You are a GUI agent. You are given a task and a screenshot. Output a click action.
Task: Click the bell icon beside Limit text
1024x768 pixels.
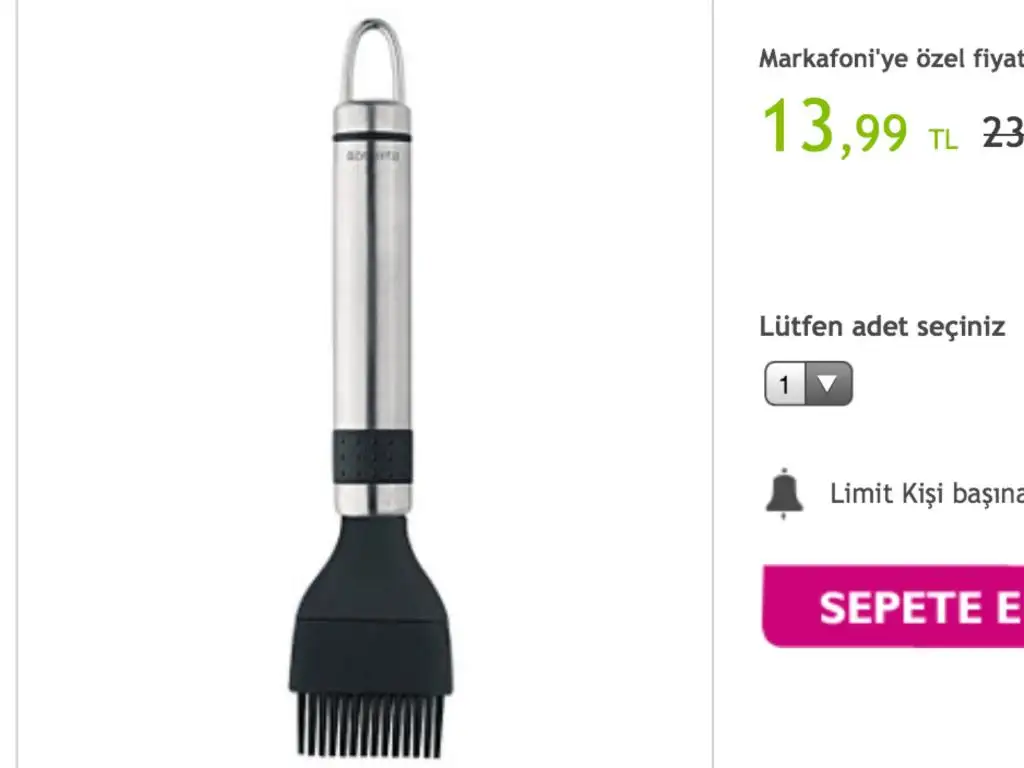pos(784,494)
